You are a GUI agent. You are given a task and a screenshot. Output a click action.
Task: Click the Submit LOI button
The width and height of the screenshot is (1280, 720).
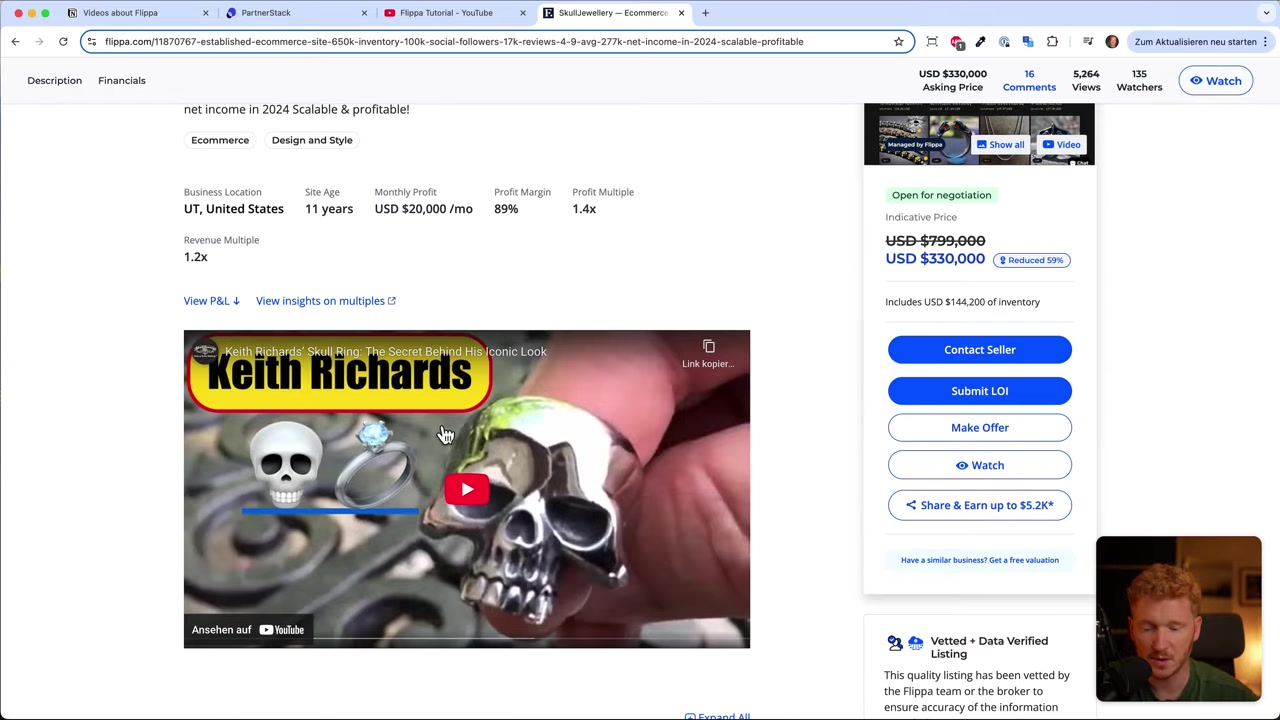980,391
